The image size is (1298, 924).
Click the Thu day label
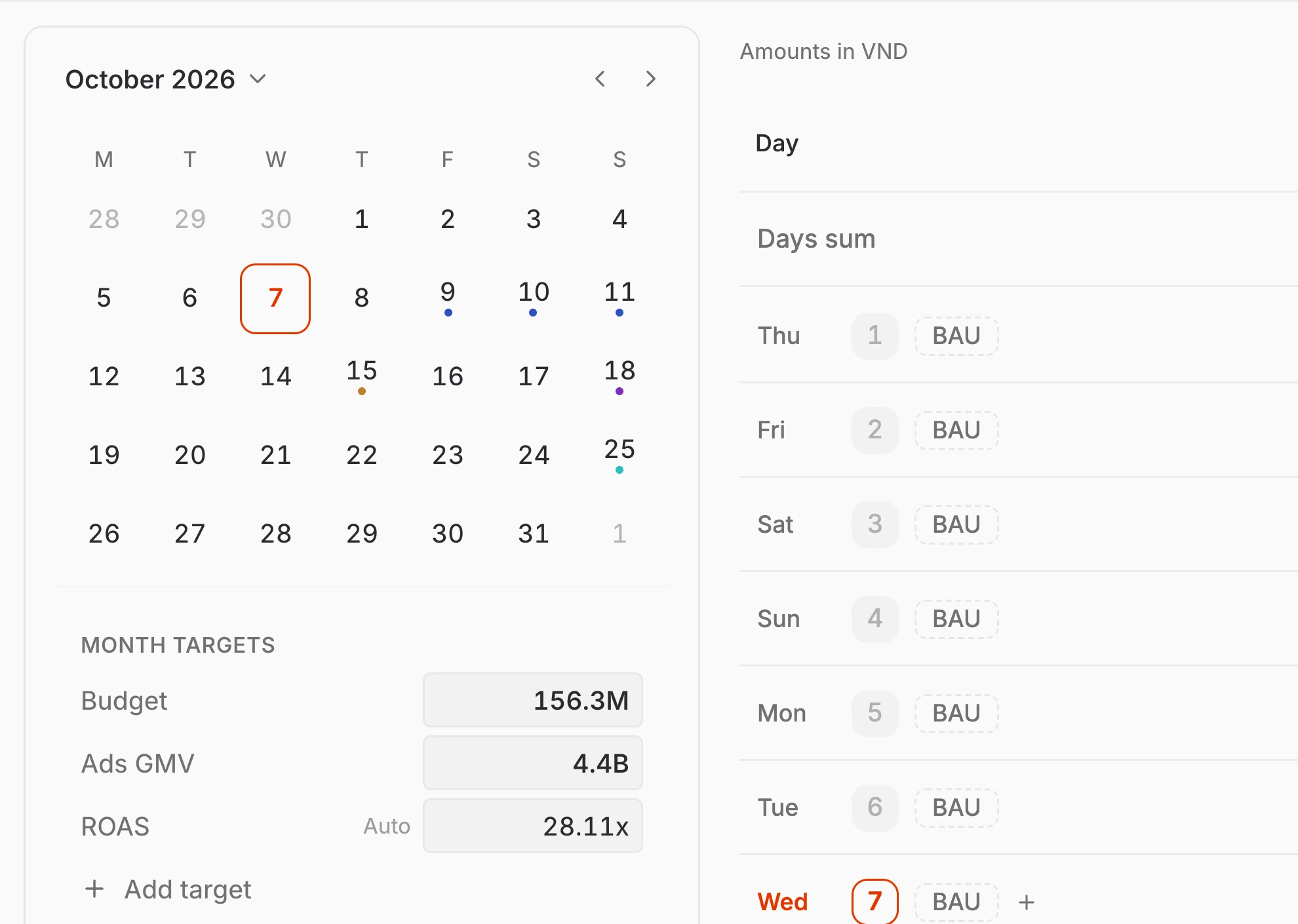[x=779, y=336]
